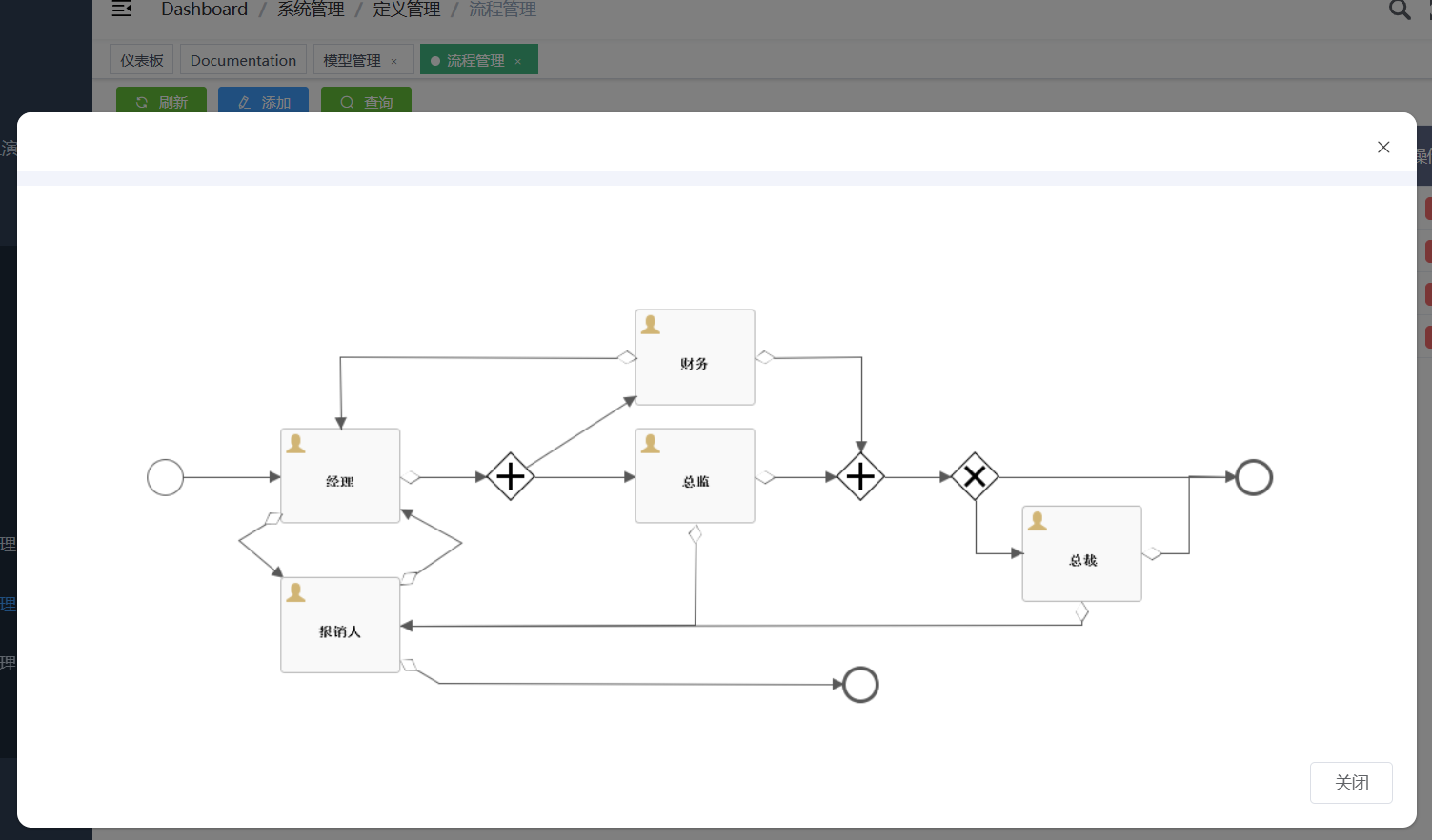The width and height of the screenshot is (1432, 840).
Task: Click the exclusive gateway with X mark
Action: [x=975, y=476]
